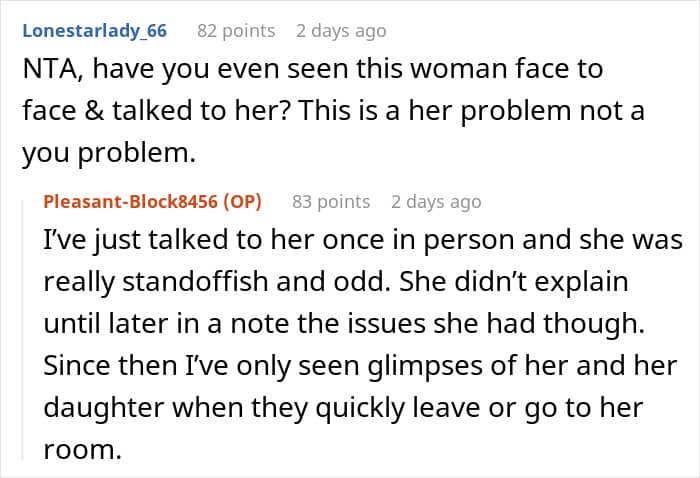
Task: Click the word "standoffish" in the reply
Action: (195, 282)
